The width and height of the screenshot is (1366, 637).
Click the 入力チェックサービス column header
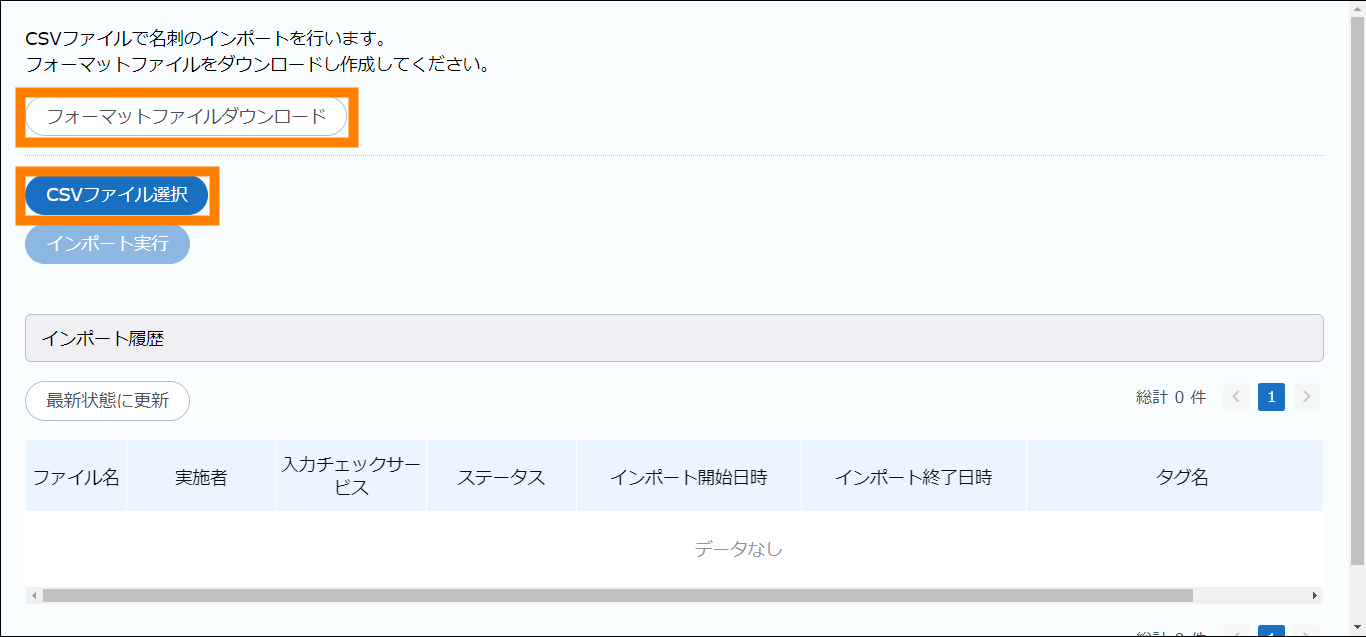(x=351, y=477)
